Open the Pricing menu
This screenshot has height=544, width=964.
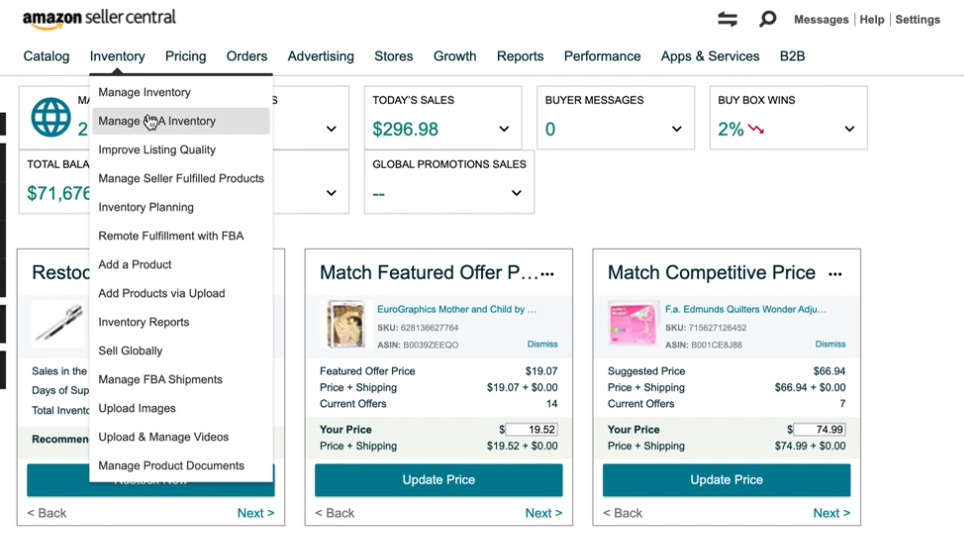186,57
